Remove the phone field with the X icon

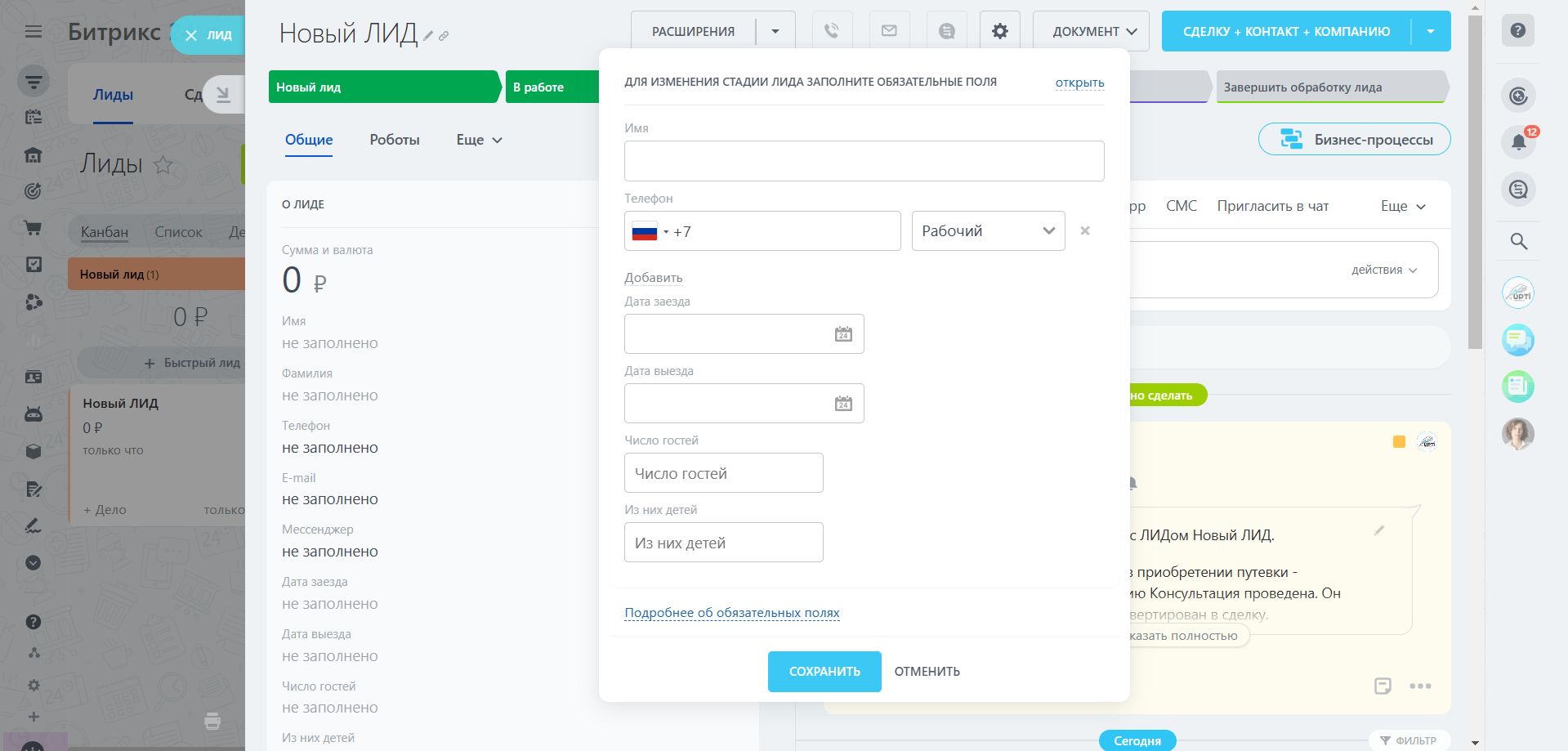pos(1085,230)
